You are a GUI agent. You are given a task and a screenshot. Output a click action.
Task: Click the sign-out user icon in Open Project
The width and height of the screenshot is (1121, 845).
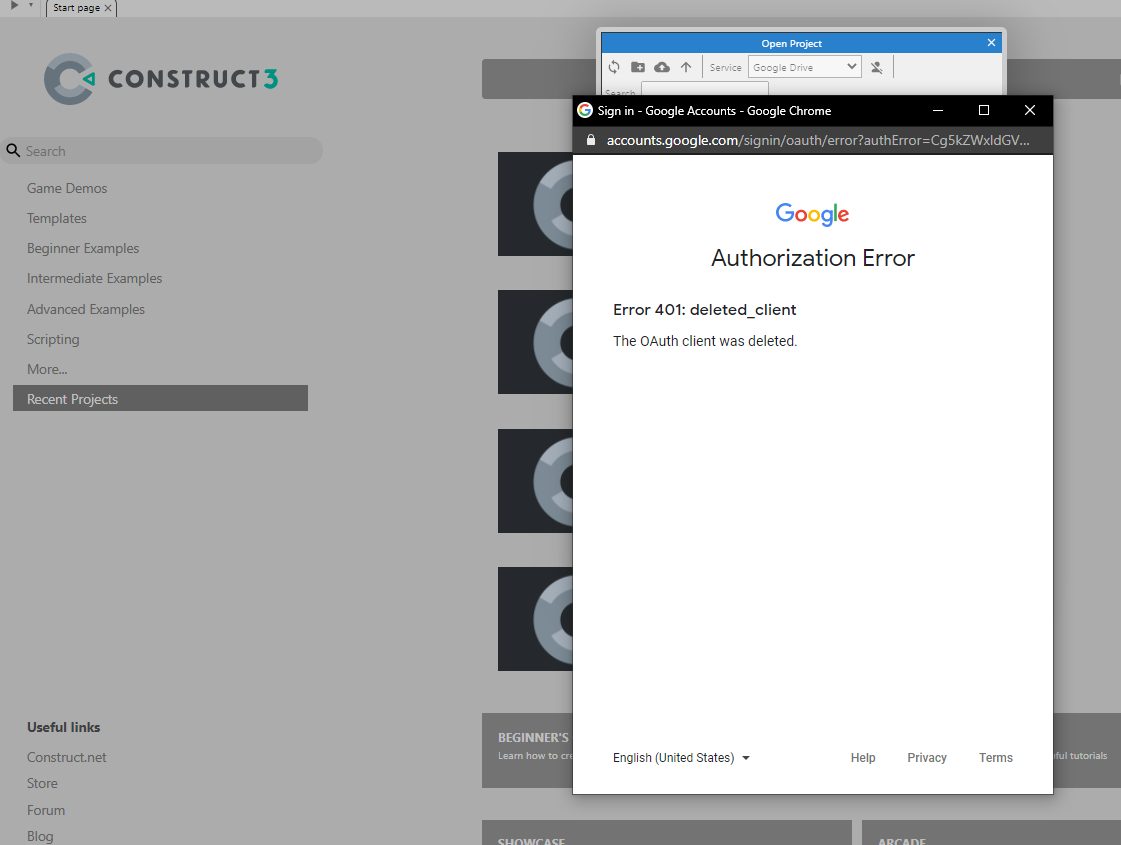pos(876,67)
